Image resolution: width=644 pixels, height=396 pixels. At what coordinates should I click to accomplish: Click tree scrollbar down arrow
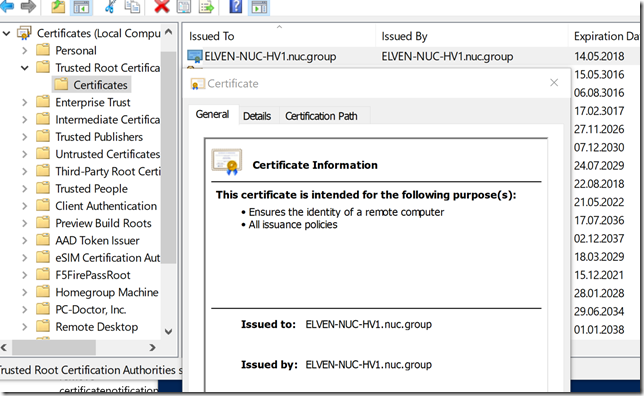point(168,331)
